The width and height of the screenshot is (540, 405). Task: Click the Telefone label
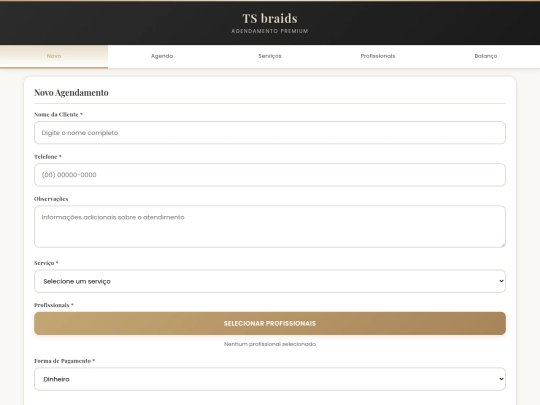48,157
